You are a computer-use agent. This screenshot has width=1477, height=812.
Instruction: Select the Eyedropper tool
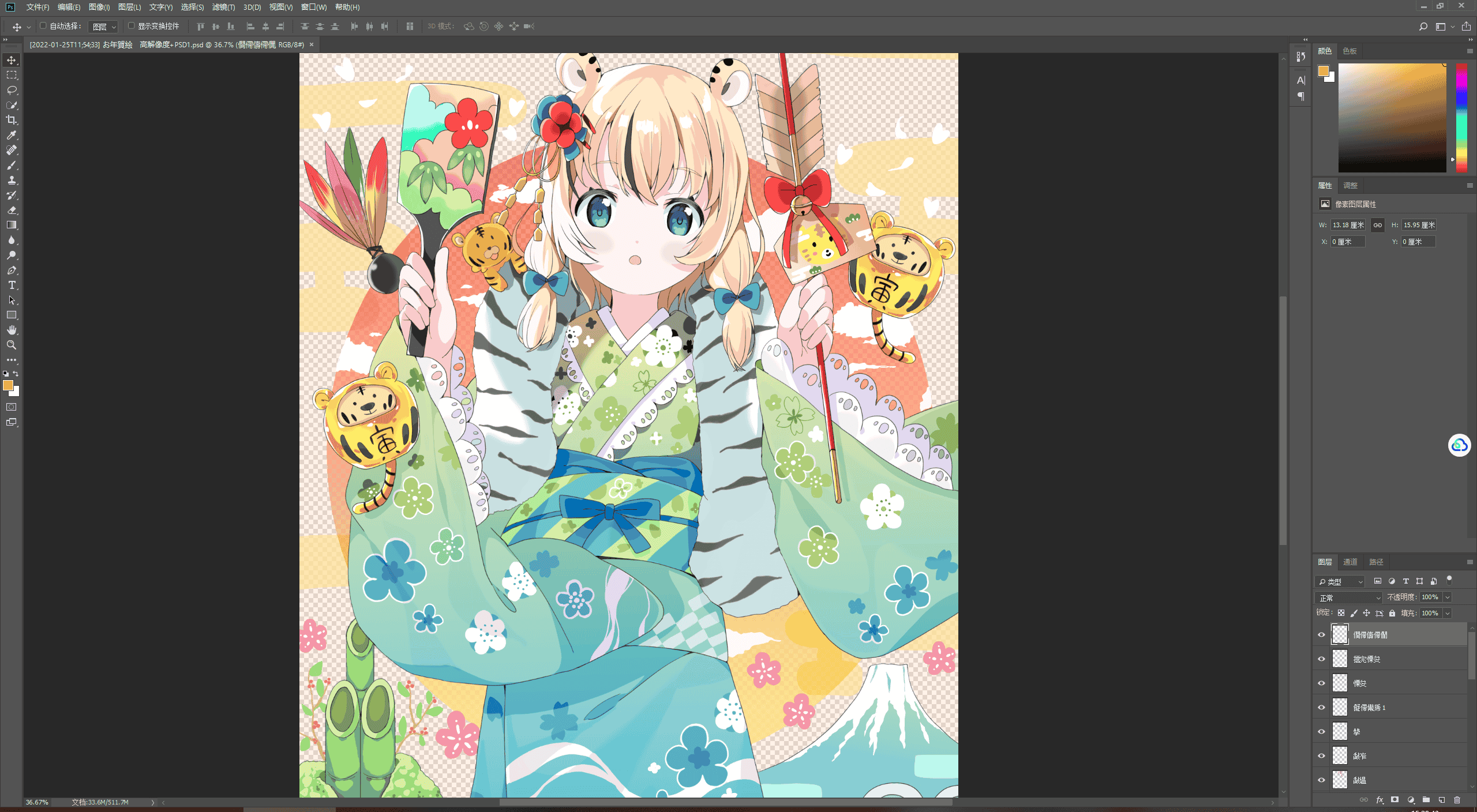12,135
